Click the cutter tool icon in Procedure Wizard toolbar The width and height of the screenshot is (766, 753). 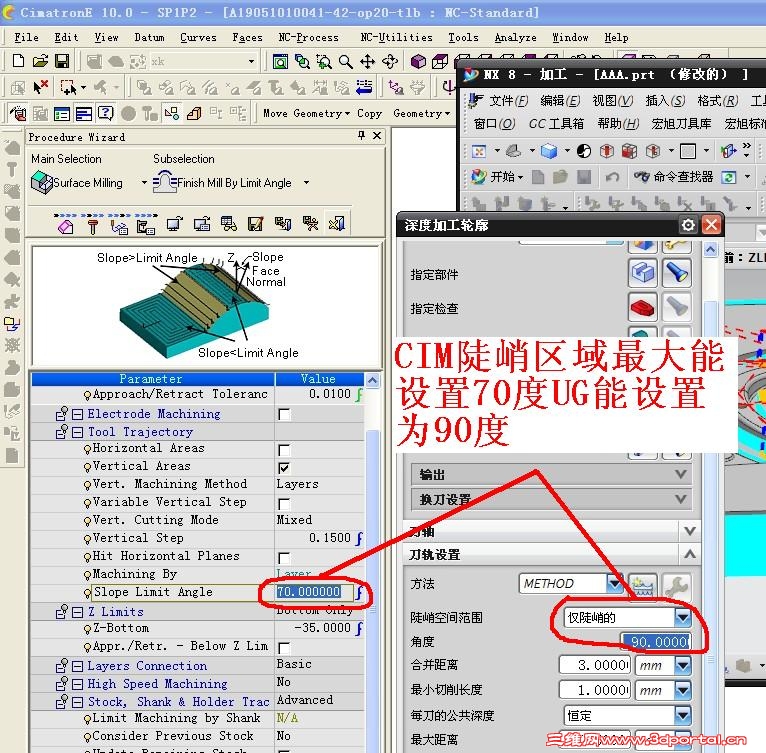[93, 226]
